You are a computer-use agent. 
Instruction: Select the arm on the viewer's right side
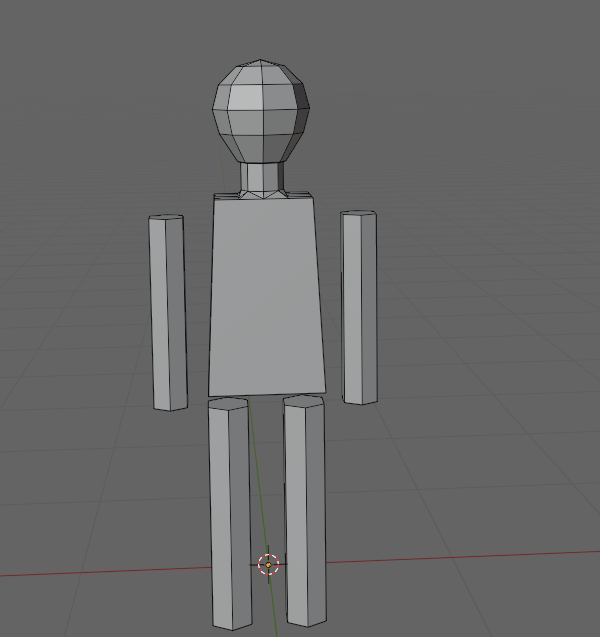(360, 307)
